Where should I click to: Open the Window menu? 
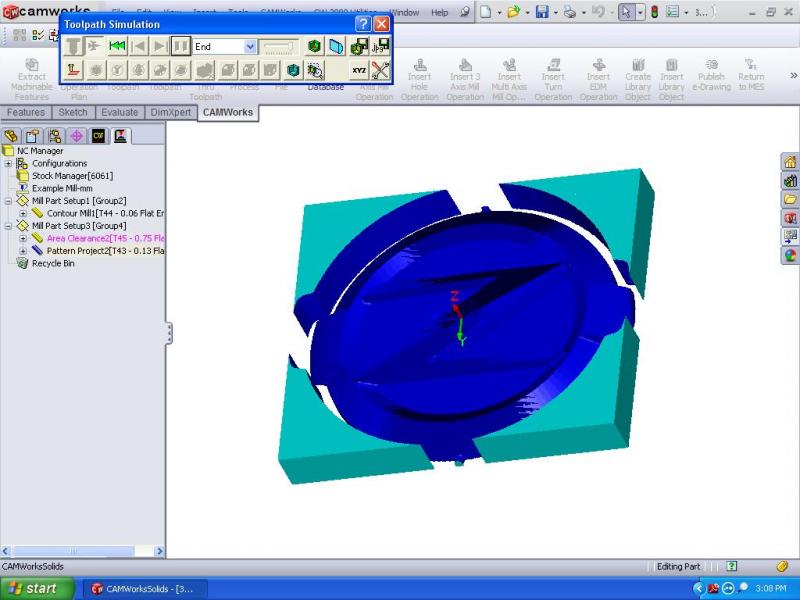404,12
